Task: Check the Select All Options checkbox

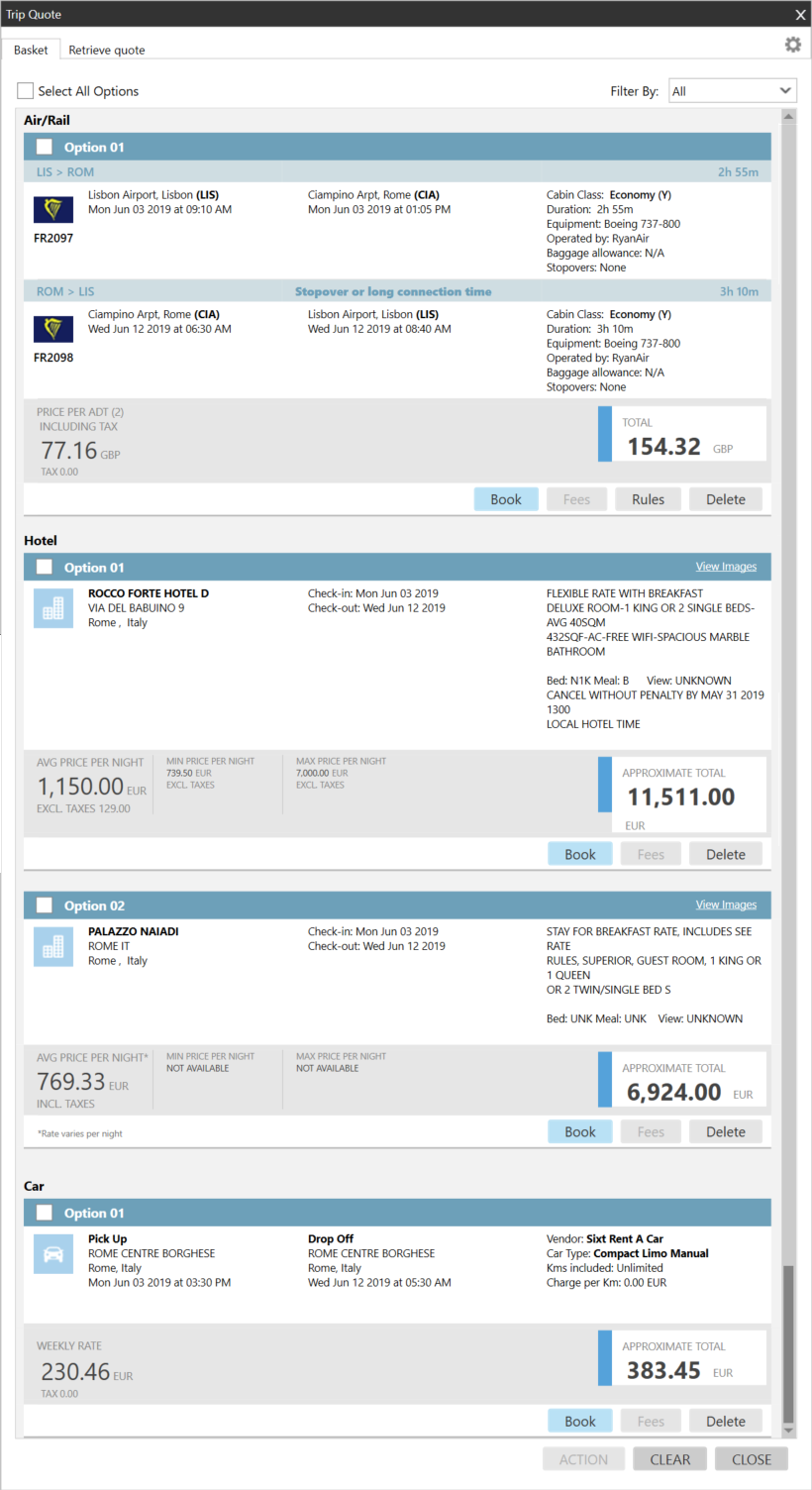Action: click(x=26, y=91)
